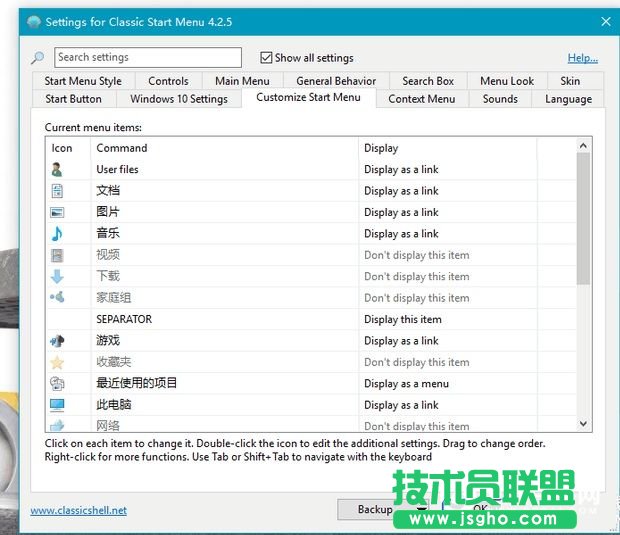Click the list scroll down arrow

(583, 423)
